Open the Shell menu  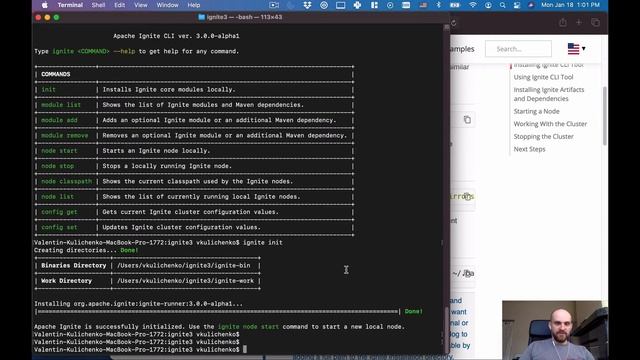98,5
